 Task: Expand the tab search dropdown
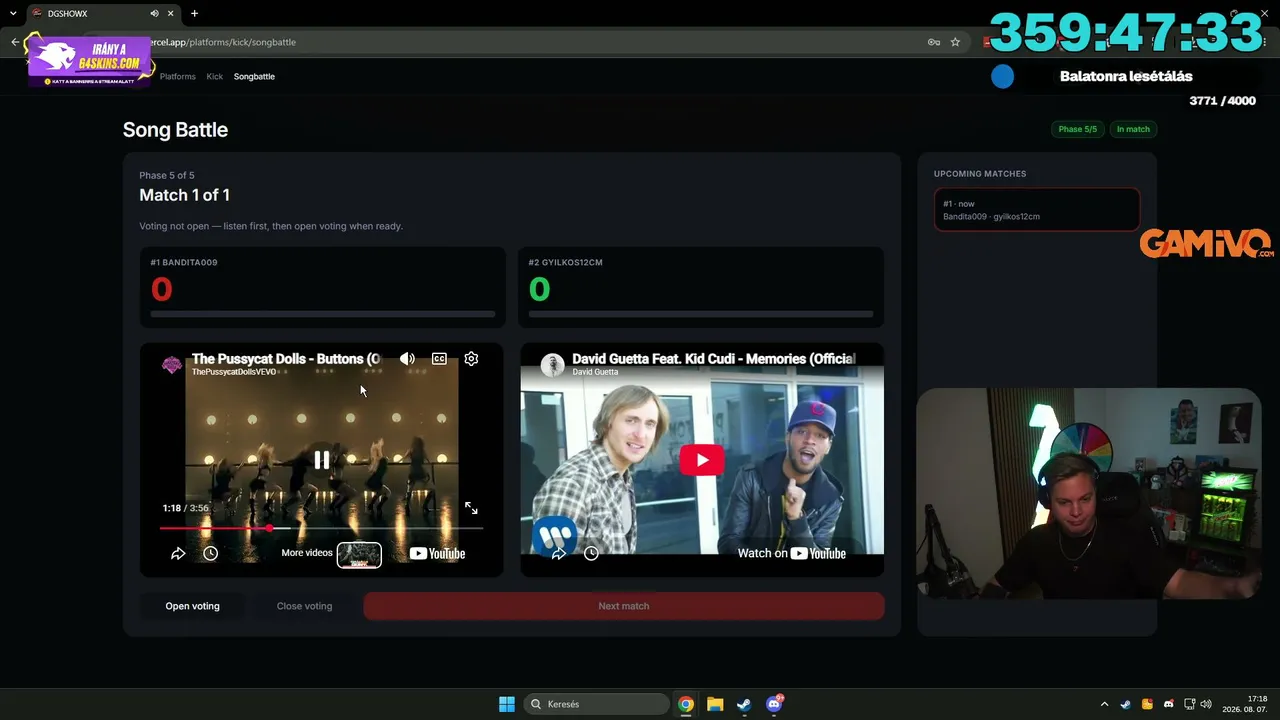click(13, 14)
